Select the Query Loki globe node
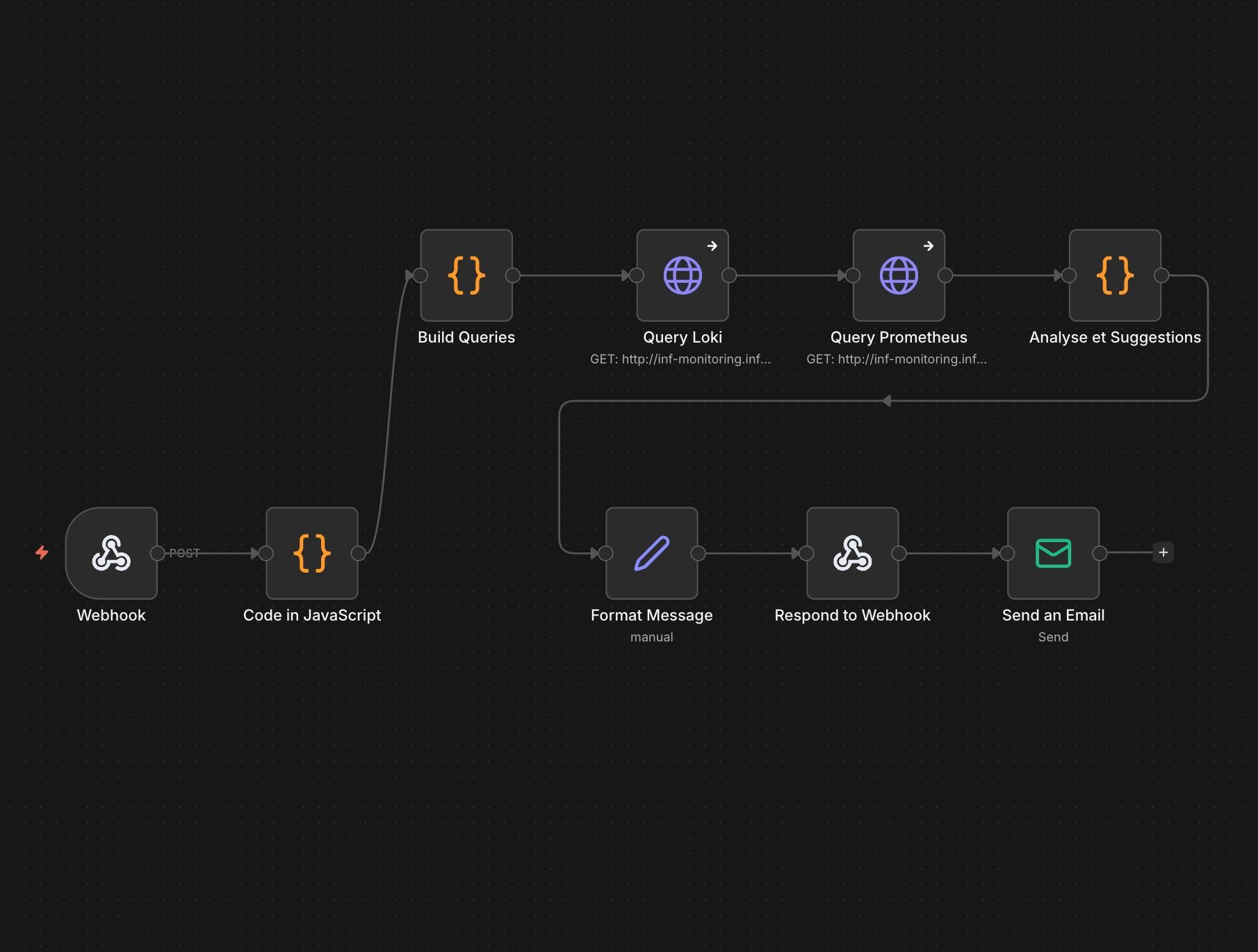 point(683,275)
